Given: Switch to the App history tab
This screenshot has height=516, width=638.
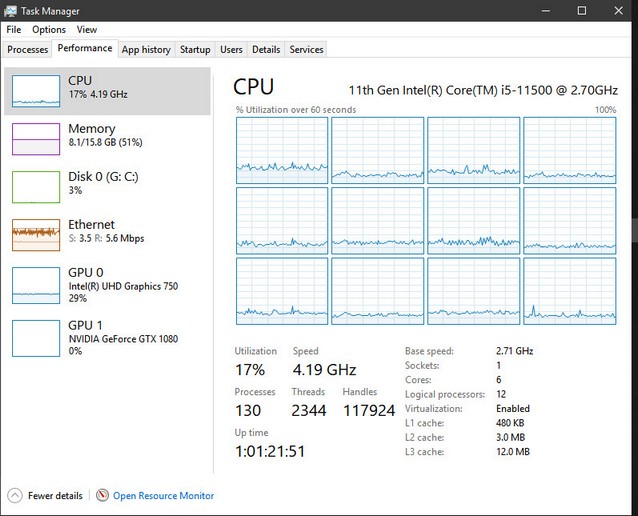Looking at the screenshot, I should pyautogui.click(x=146, y=49).
